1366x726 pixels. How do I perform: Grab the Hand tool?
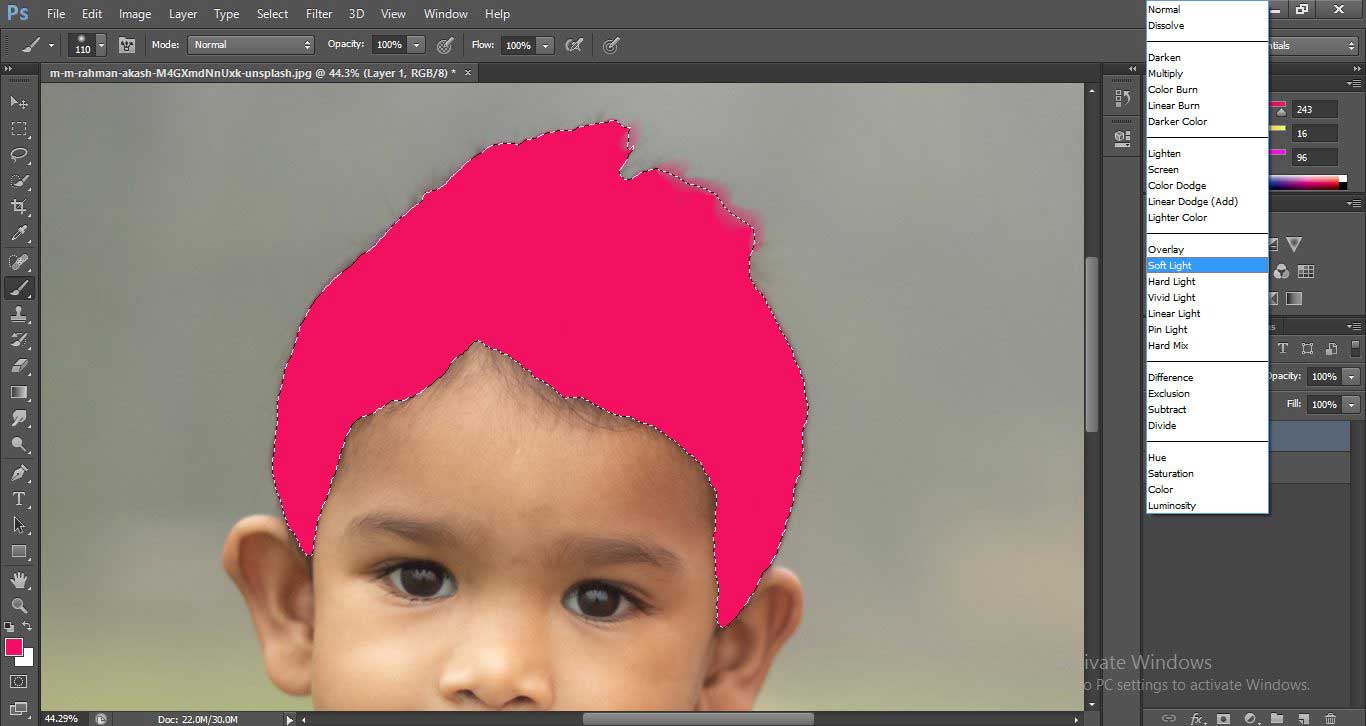(20, 578)
